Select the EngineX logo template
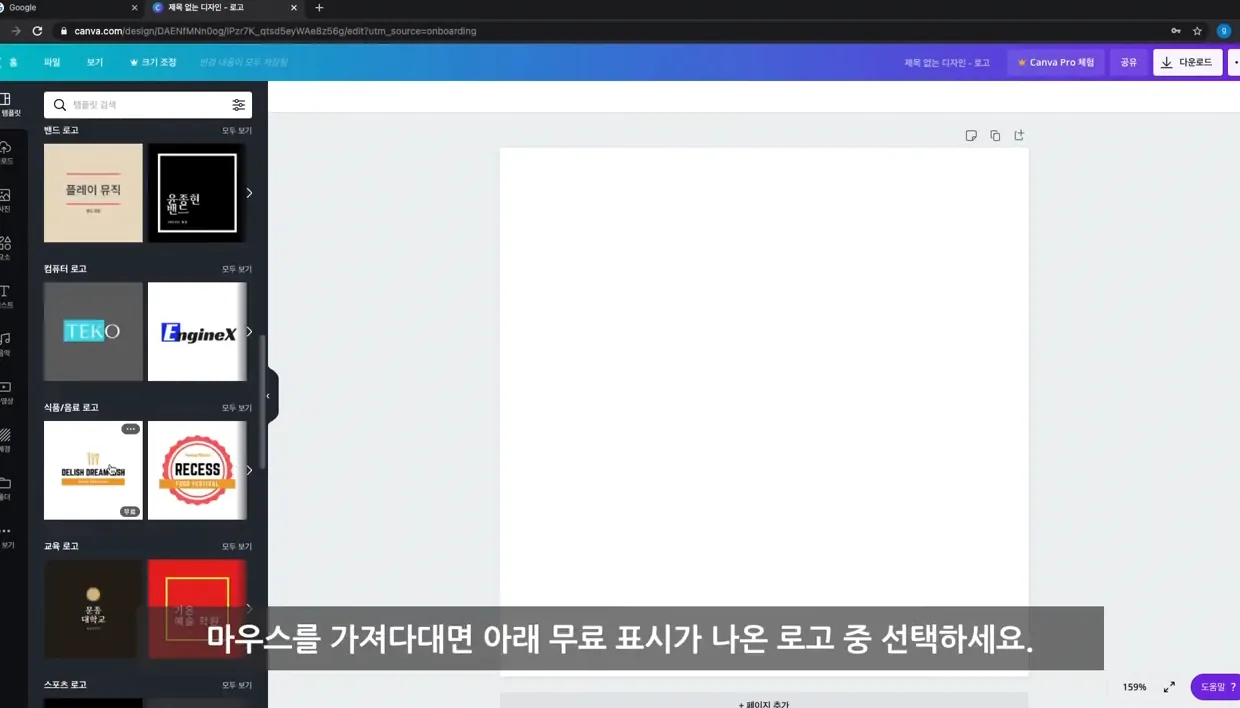This screenshot has width=1240, height=708. click(x=197, y=332)
